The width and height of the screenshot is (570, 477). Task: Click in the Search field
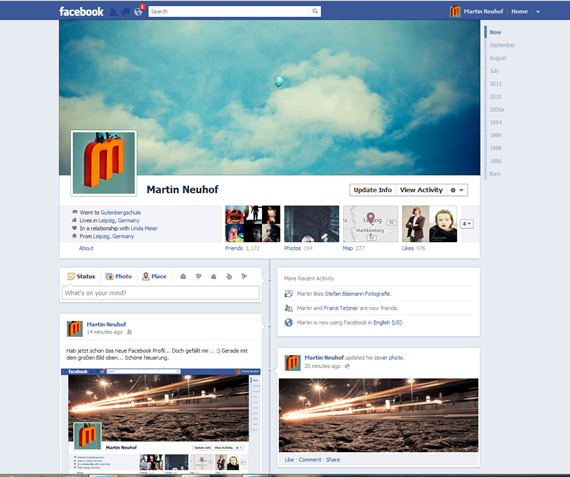click(x=229, y=11)
